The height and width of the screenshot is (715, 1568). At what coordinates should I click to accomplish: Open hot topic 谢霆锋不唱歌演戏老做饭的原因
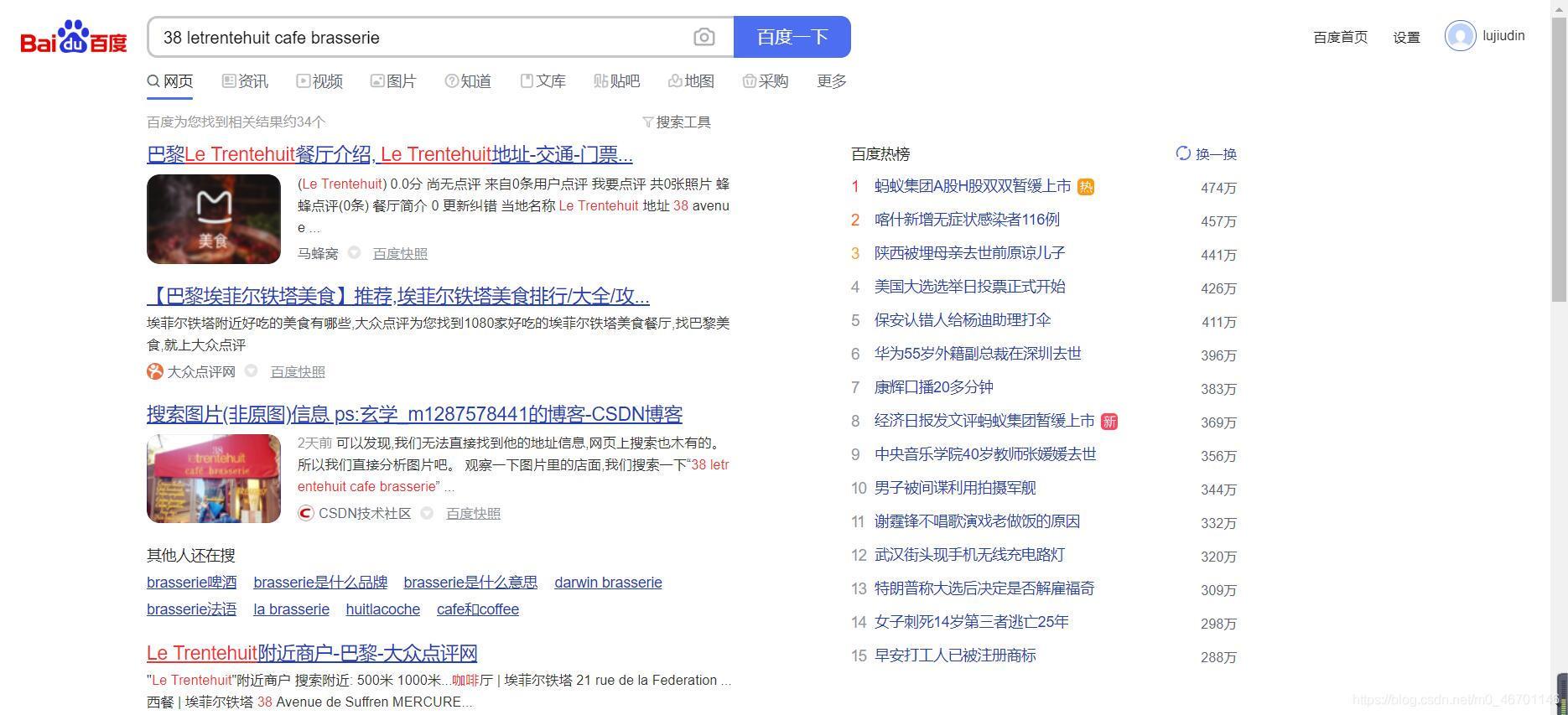[977, 521]
